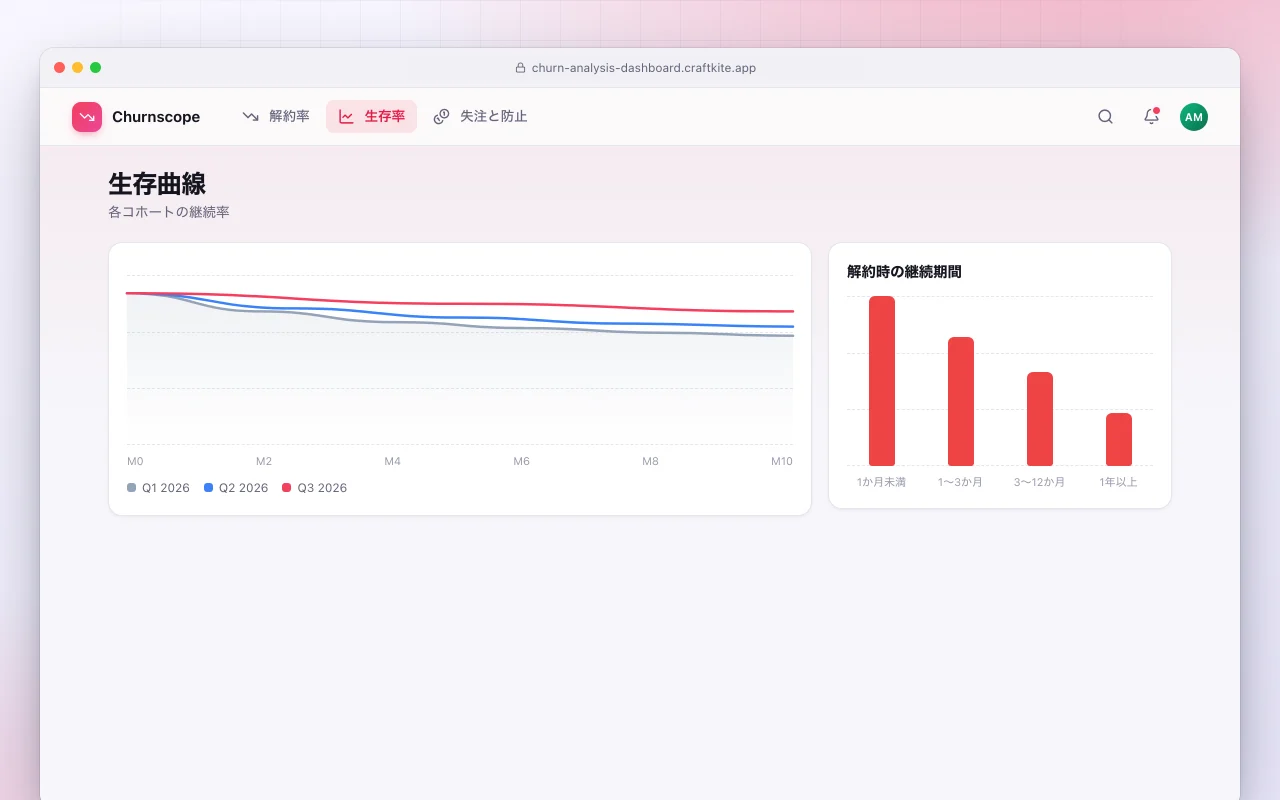The width and height of the screenshot is (1280, 800).
Task: Click the 生存曲線 page heading
Action: 157,184
